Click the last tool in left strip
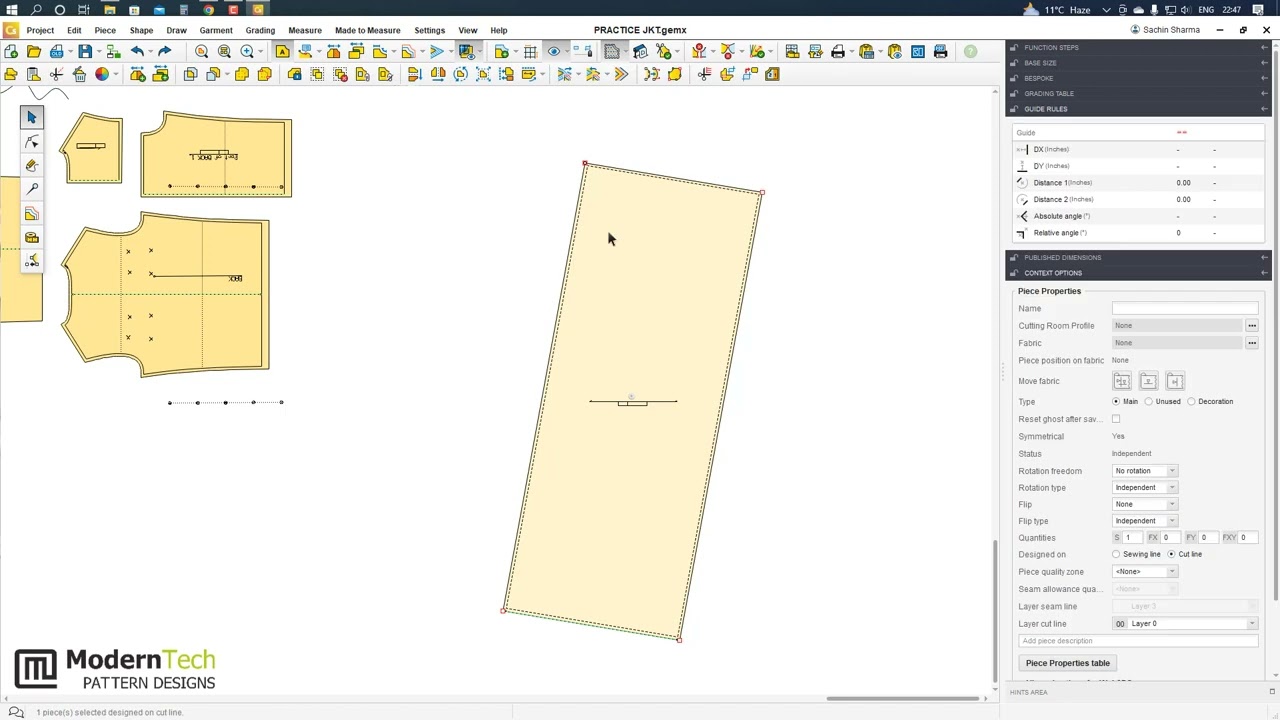1280x720 pixels. 31,261
